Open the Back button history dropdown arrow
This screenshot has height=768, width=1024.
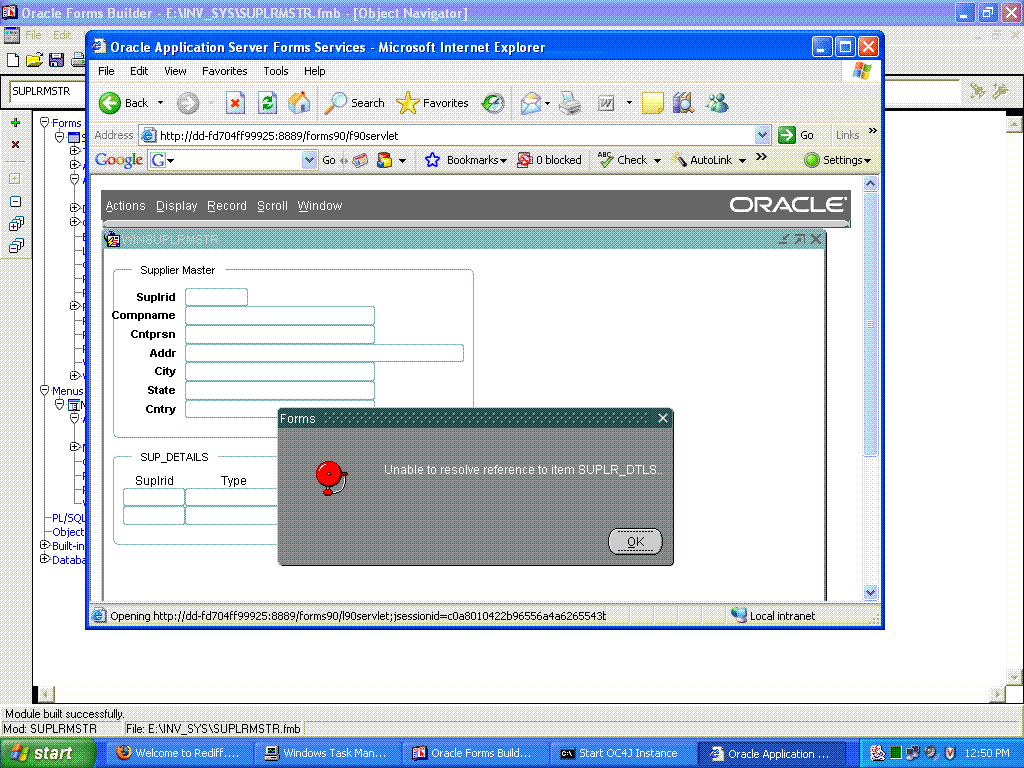[x=161, y=103]
